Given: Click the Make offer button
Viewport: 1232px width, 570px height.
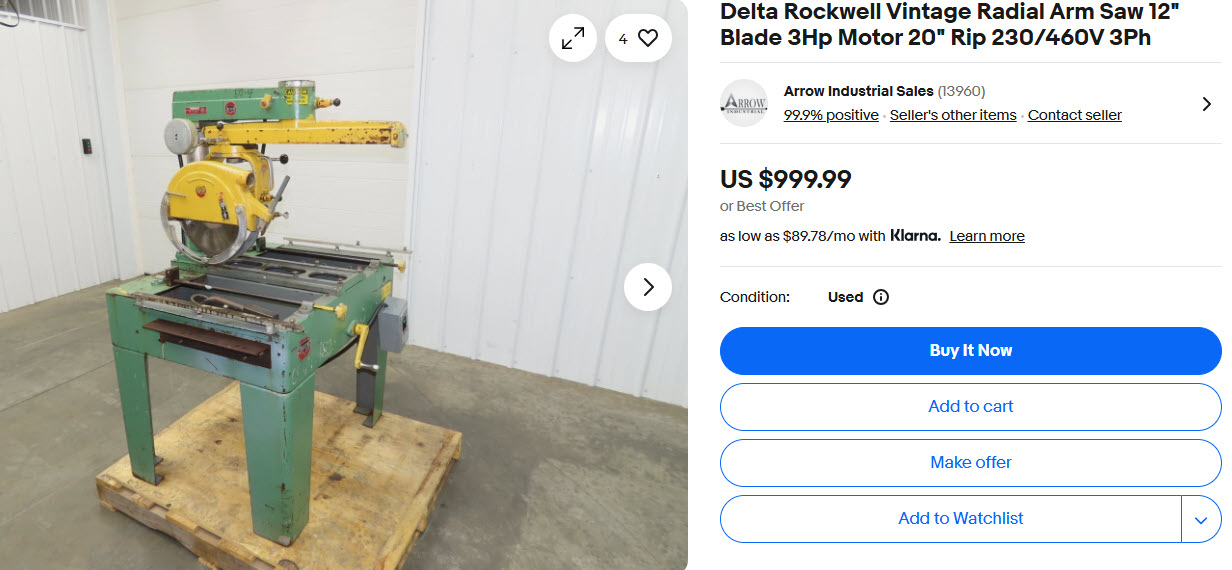Looking at the screenshot, I should pyautogui.click(x=971, y=463).
